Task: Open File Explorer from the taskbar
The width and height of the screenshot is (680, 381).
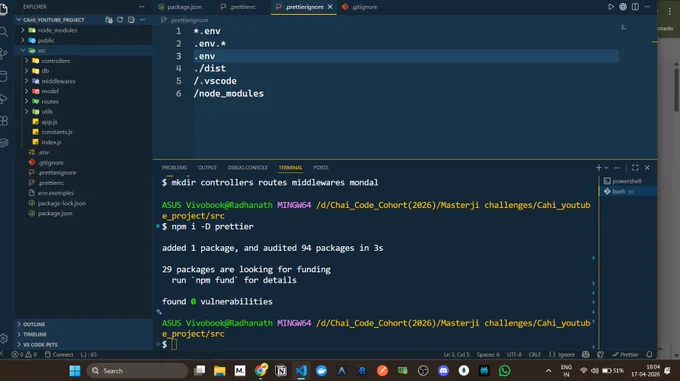Action: tap(220, 371)
